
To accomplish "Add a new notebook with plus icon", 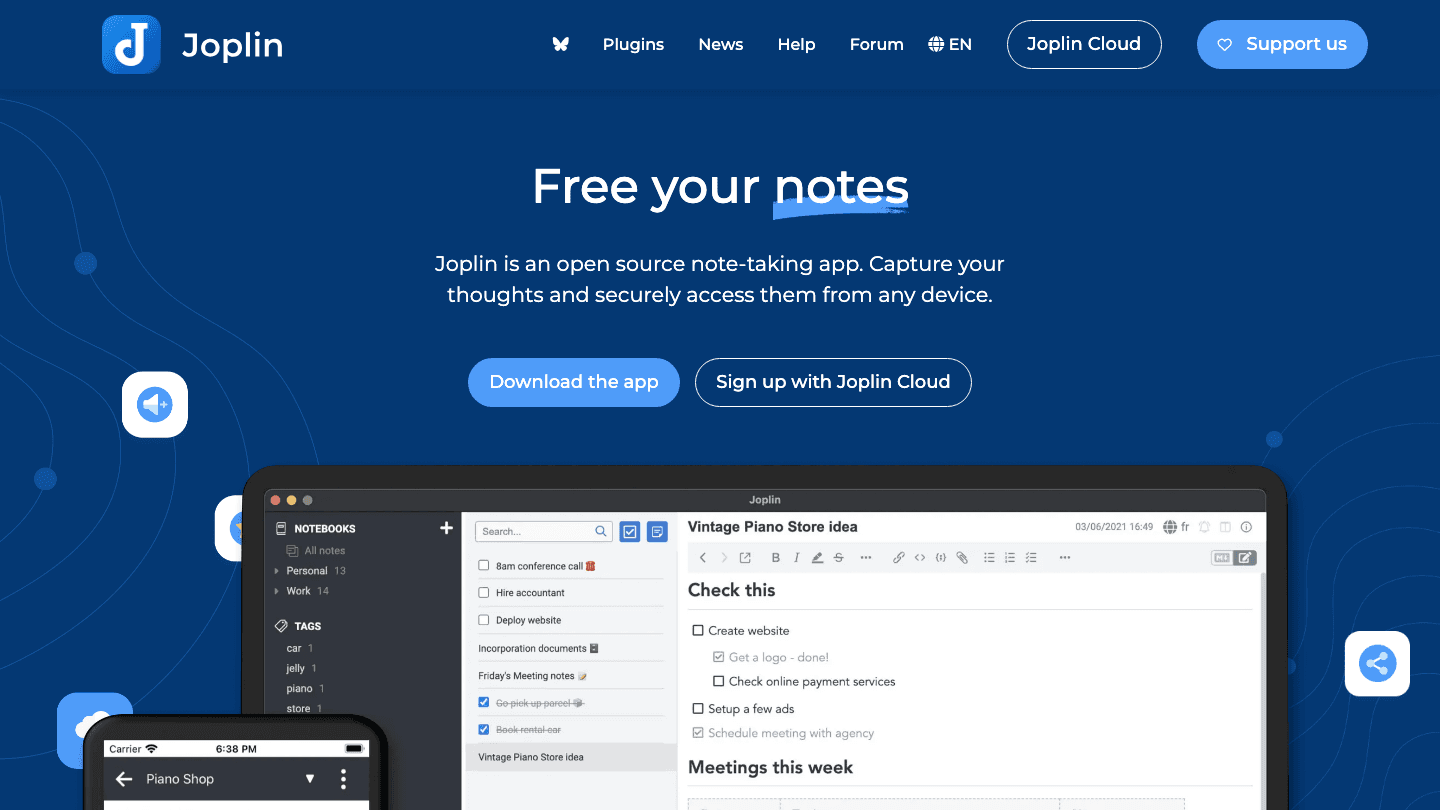I will point(446,528).
